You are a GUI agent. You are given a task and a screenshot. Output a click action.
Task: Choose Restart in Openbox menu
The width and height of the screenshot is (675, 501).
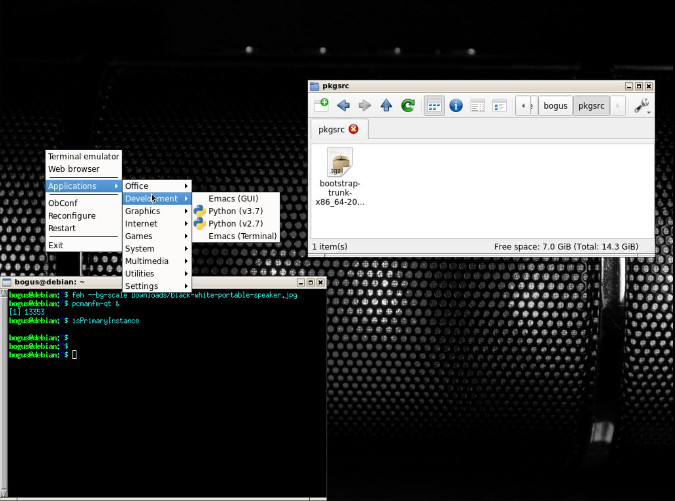click(x=84, y=228)
